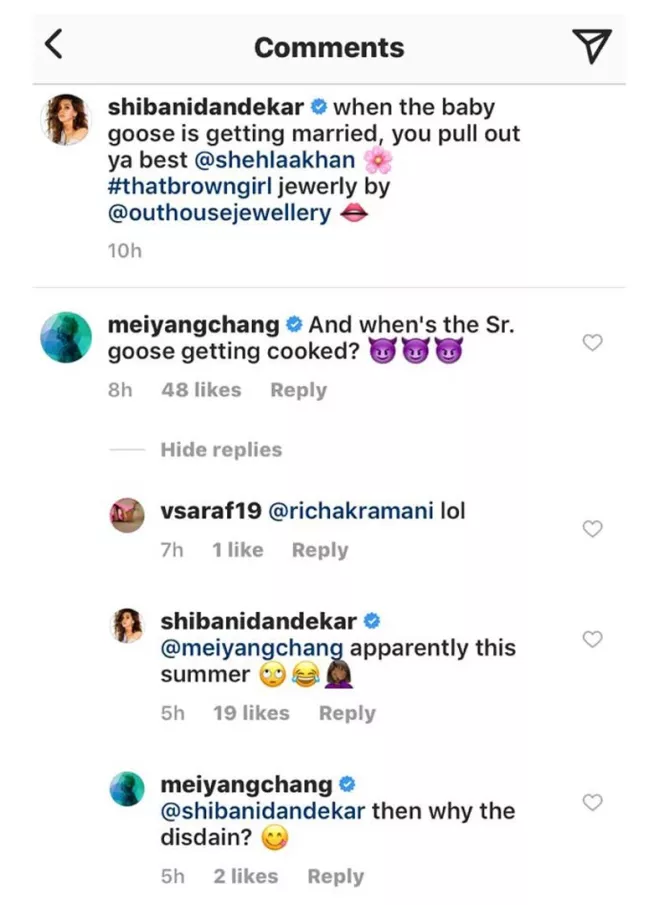Reply to the 2-likes comment

tap(335, 876)
